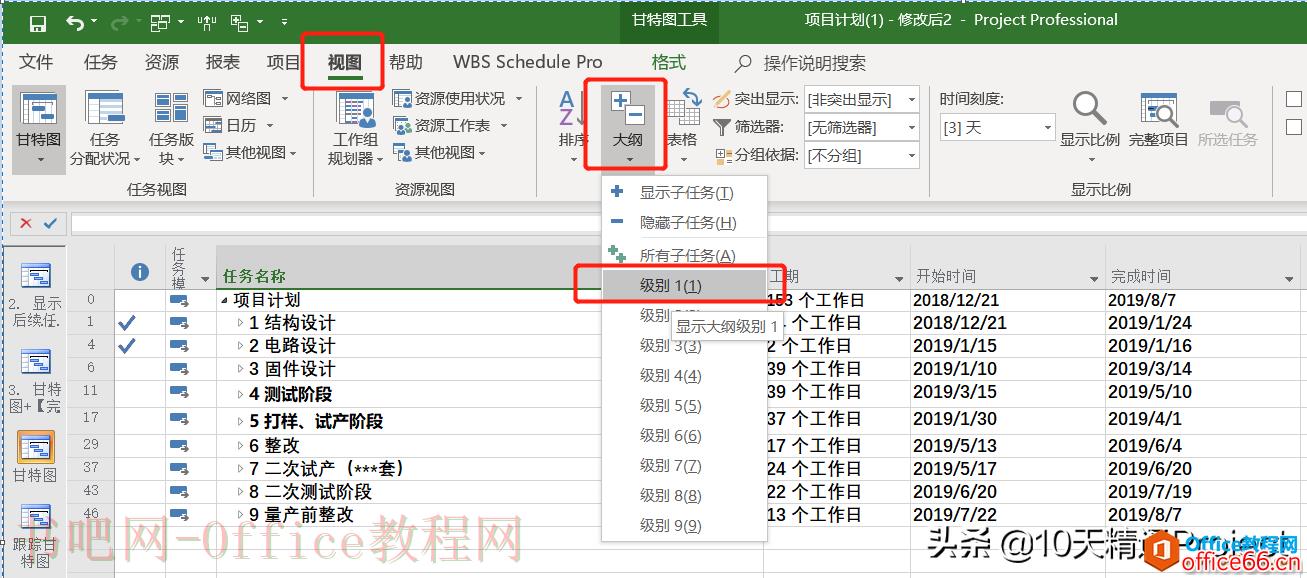1307x578 pixels.
Task: Open the 任务模式 column filter arrow
Action: pos(206,278)
